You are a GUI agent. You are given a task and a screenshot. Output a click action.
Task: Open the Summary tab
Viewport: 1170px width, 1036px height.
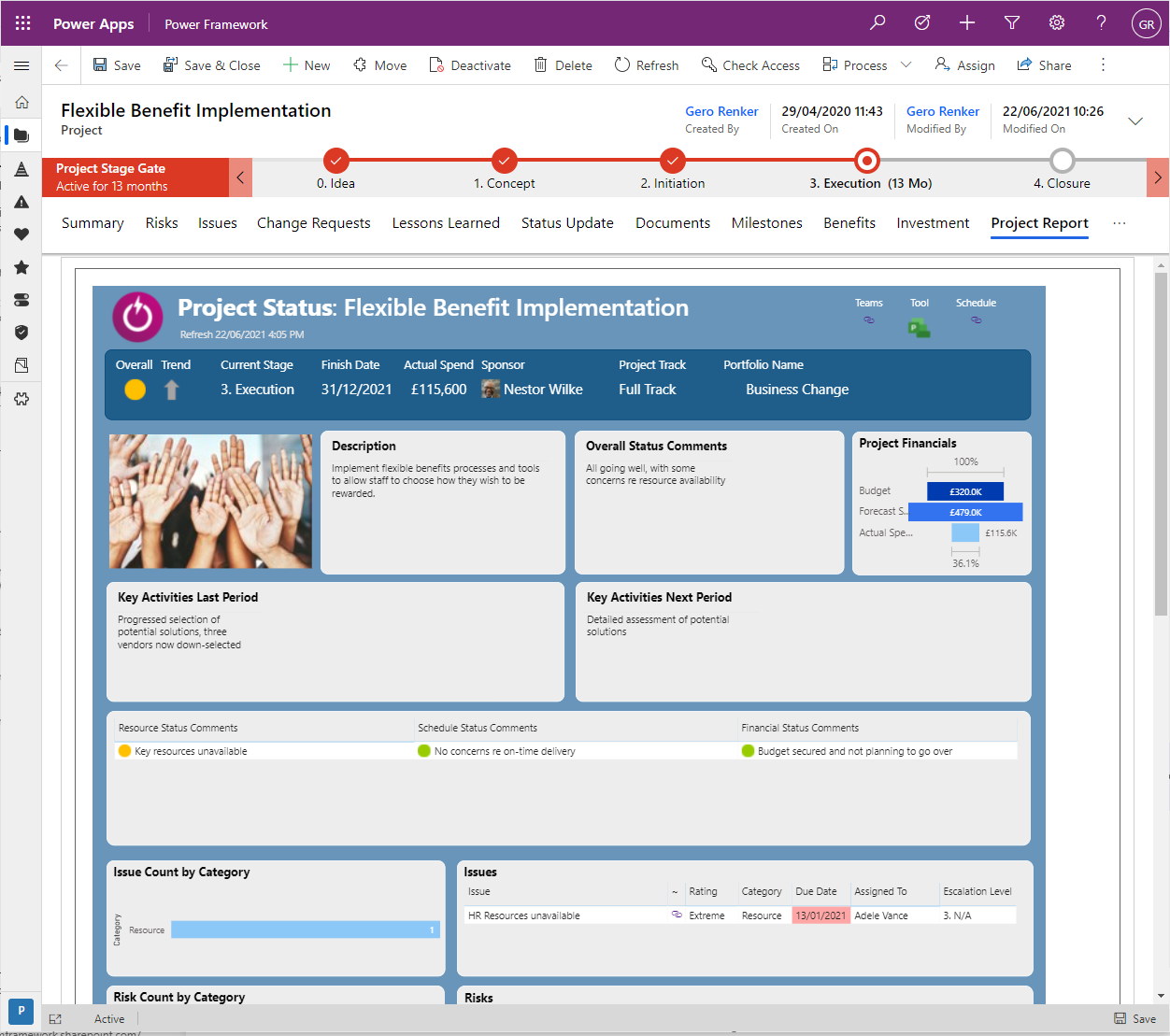[93, 223]
